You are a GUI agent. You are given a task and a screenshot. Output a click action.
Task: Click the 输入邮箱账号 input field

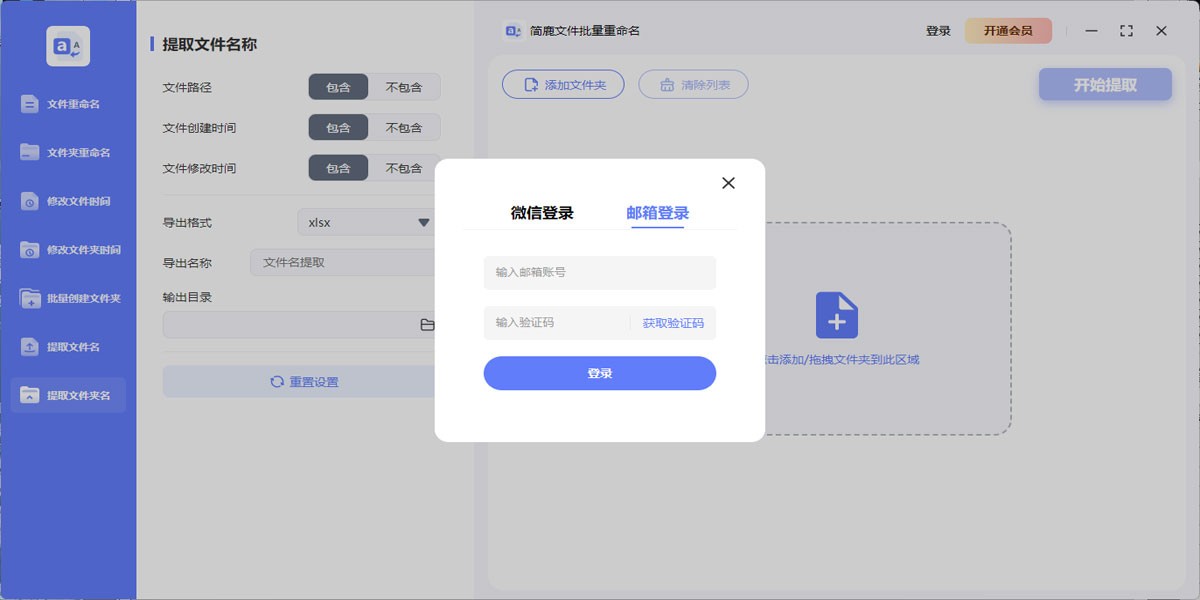click(599, 272)
